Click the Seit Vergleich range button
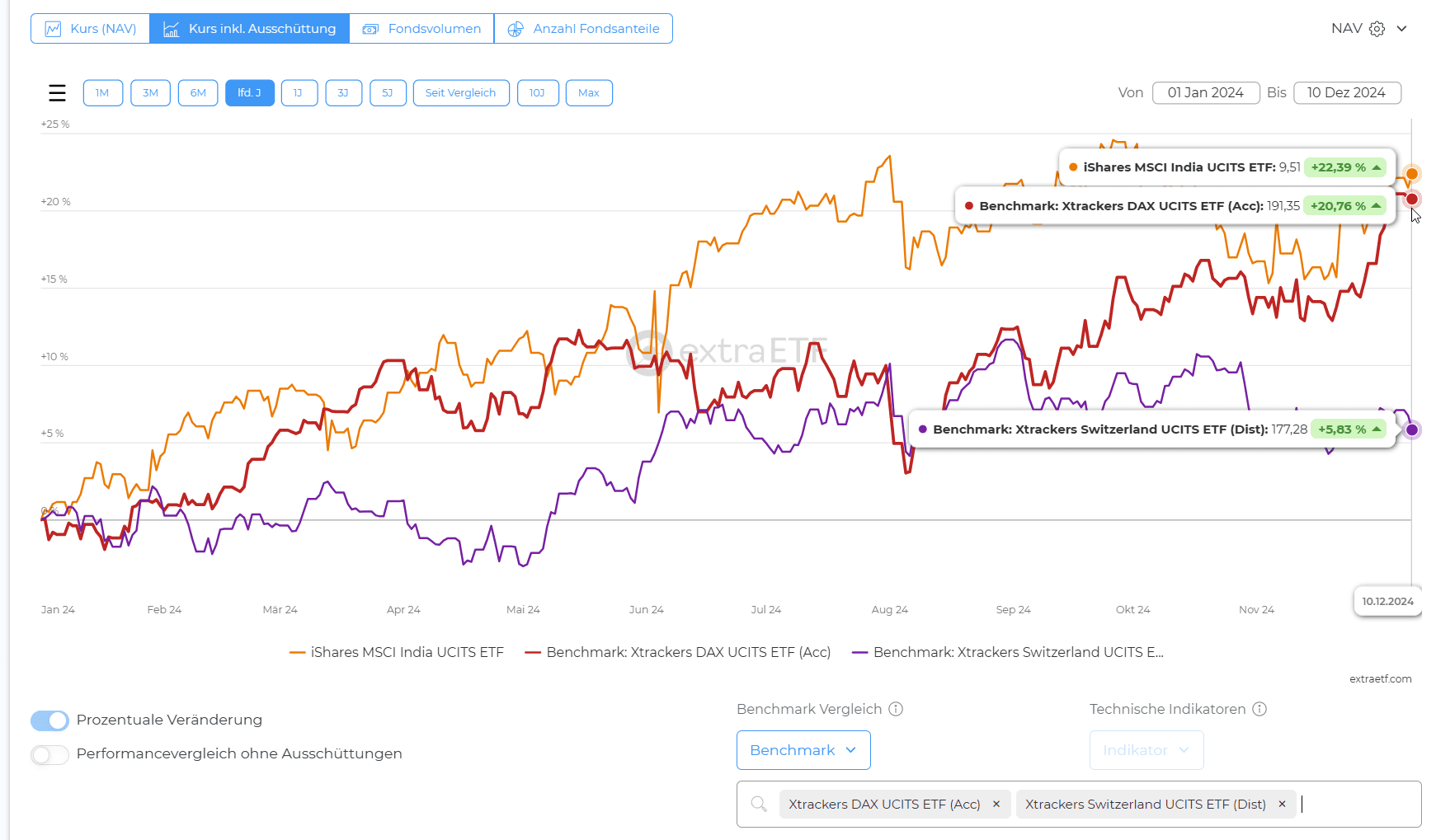1436x840 pixels. coord(461,93)
